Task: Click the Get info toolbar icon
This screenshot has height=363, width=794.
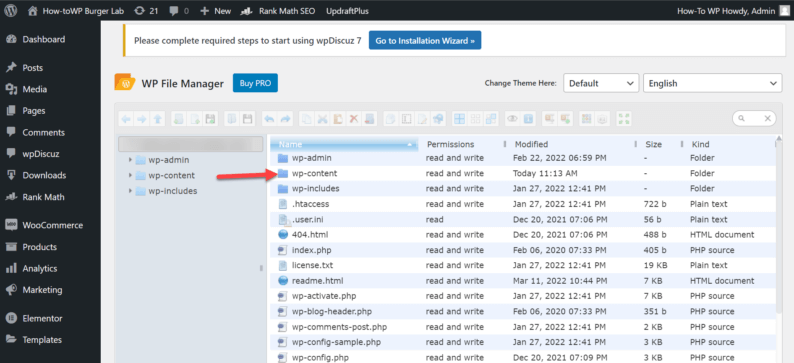Action: (x=528, y=119)
